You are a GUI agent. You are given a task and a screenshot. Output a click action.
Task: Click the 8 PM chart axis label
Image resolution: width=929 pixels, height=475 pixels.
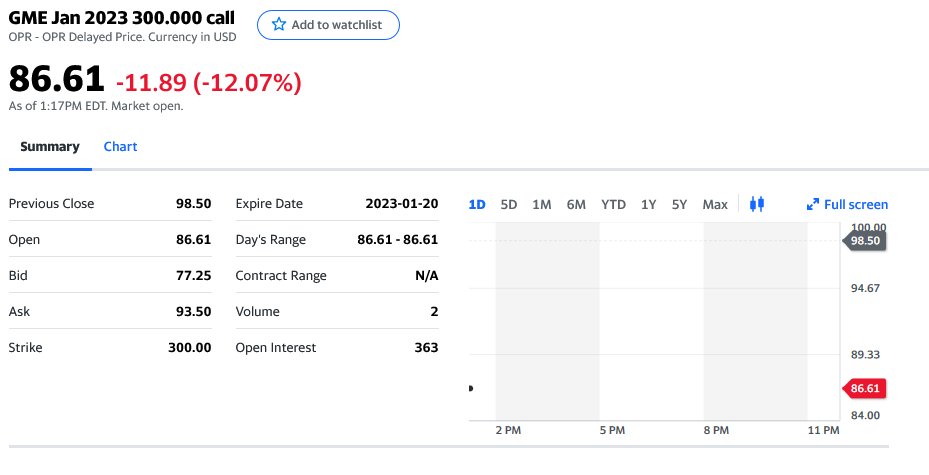click(x=716, y=431)
